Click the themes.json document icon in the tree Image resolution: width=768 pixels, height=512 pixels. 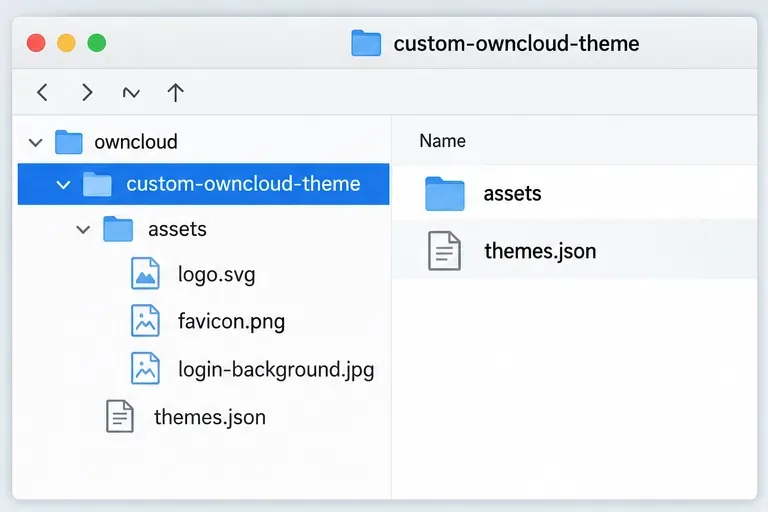point(120,416)
